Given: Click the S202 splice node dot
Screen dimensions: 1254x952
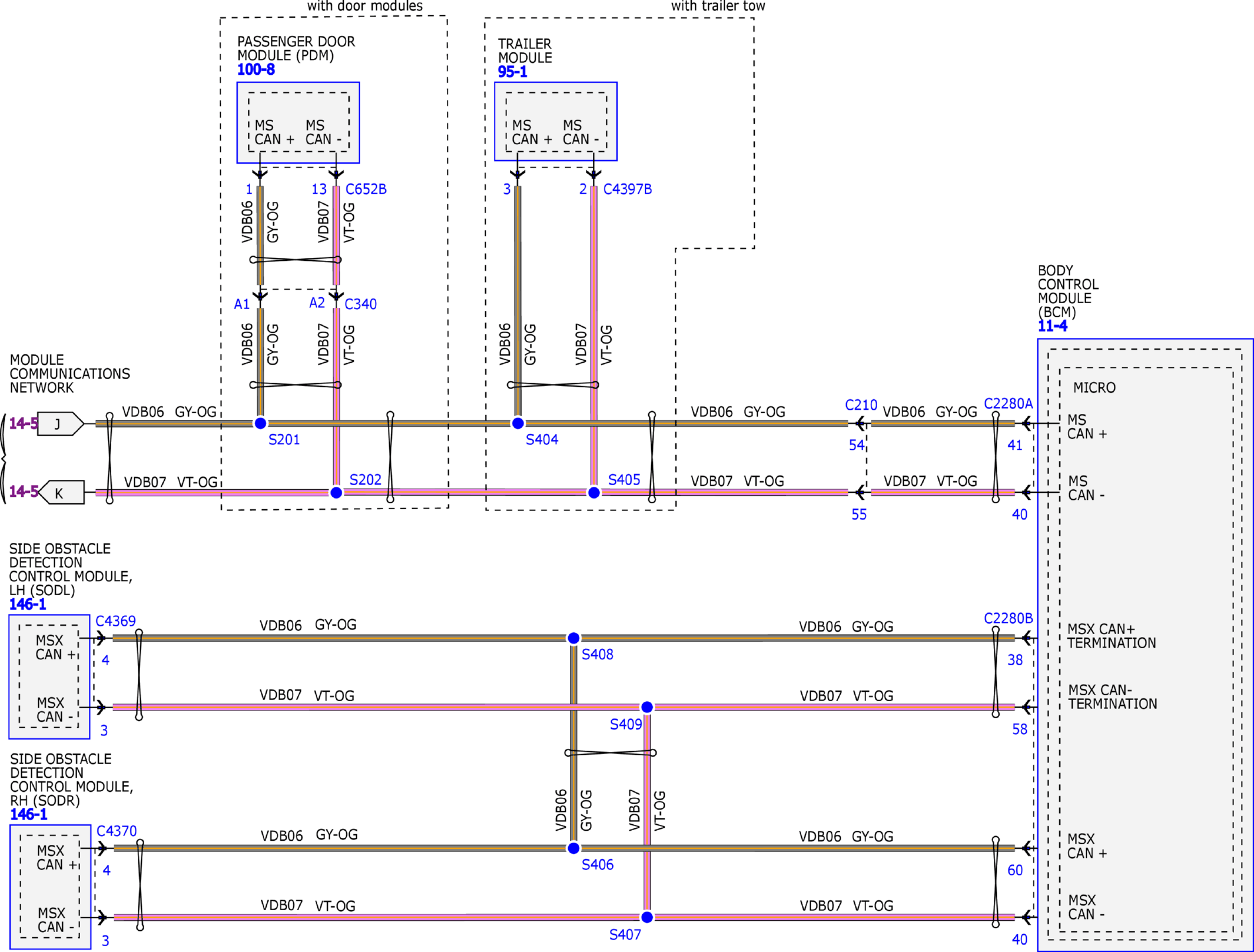Looking at the screenshot, I should [336, 492].
